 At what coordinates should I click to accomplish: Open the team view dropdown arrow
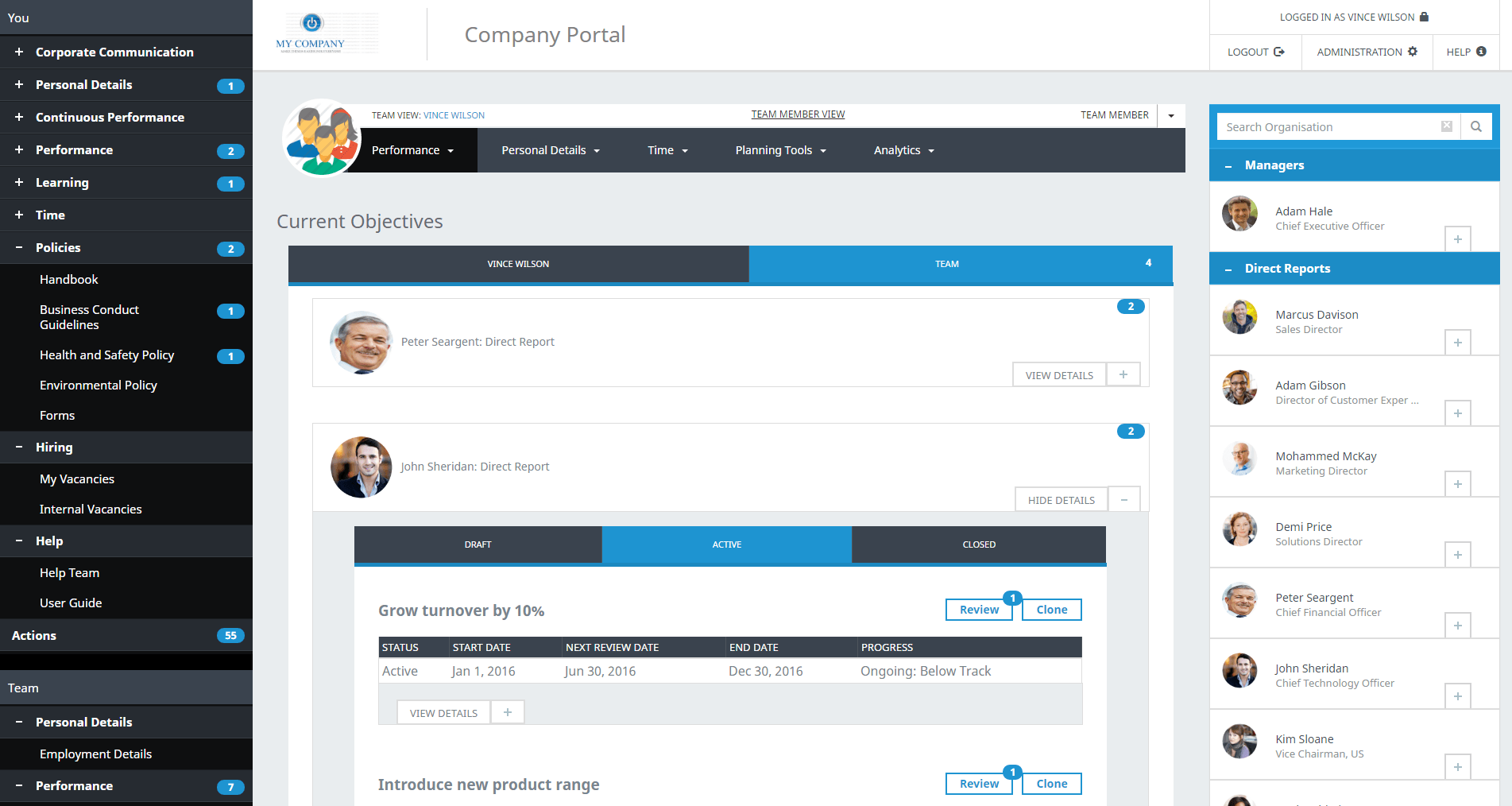(x=1170, y=115)
